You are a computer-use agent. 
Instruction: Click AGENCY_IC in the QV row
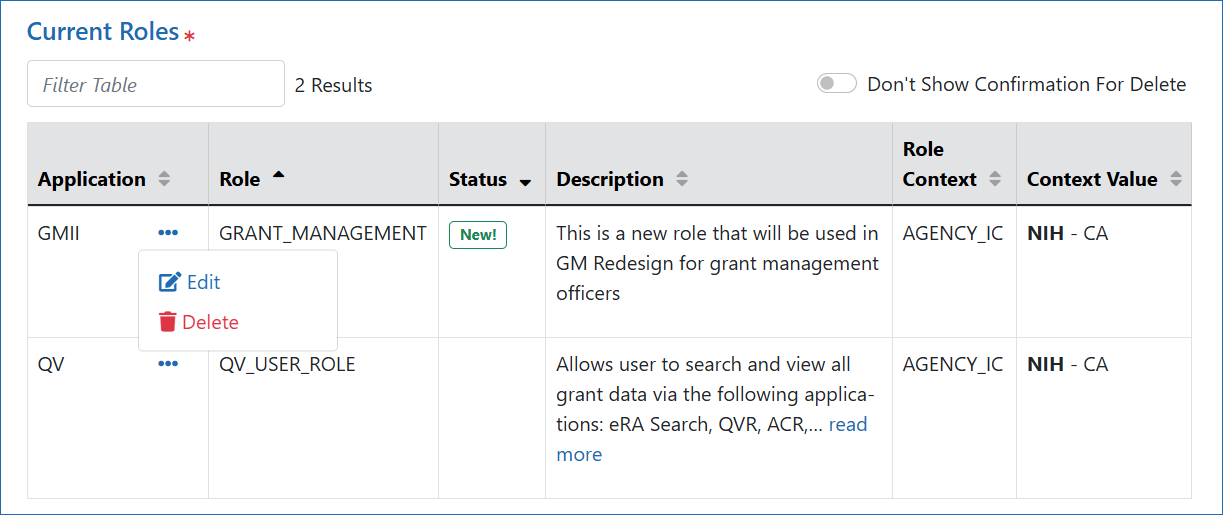(953, 364)
